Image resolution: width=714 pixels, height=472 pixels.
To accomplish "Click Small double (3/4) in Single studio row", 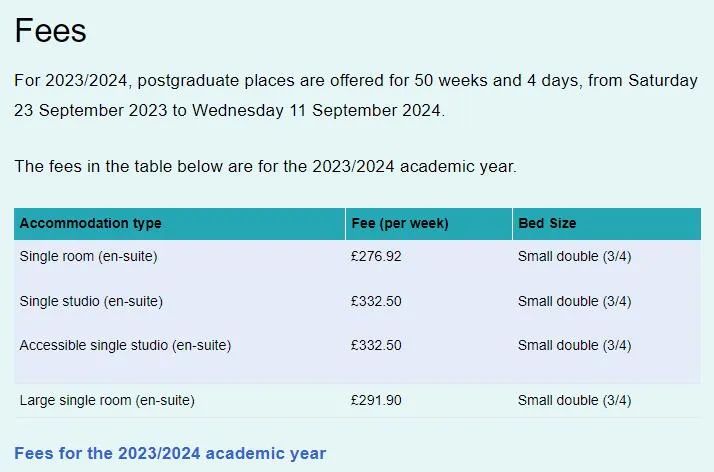I will (575, 301).
